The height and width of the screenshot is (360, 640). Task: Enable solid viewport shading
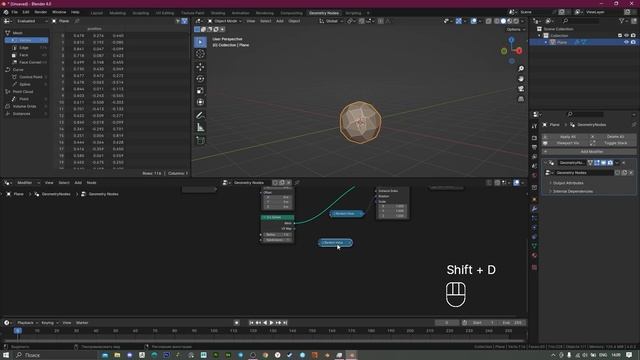click(503, 21)
